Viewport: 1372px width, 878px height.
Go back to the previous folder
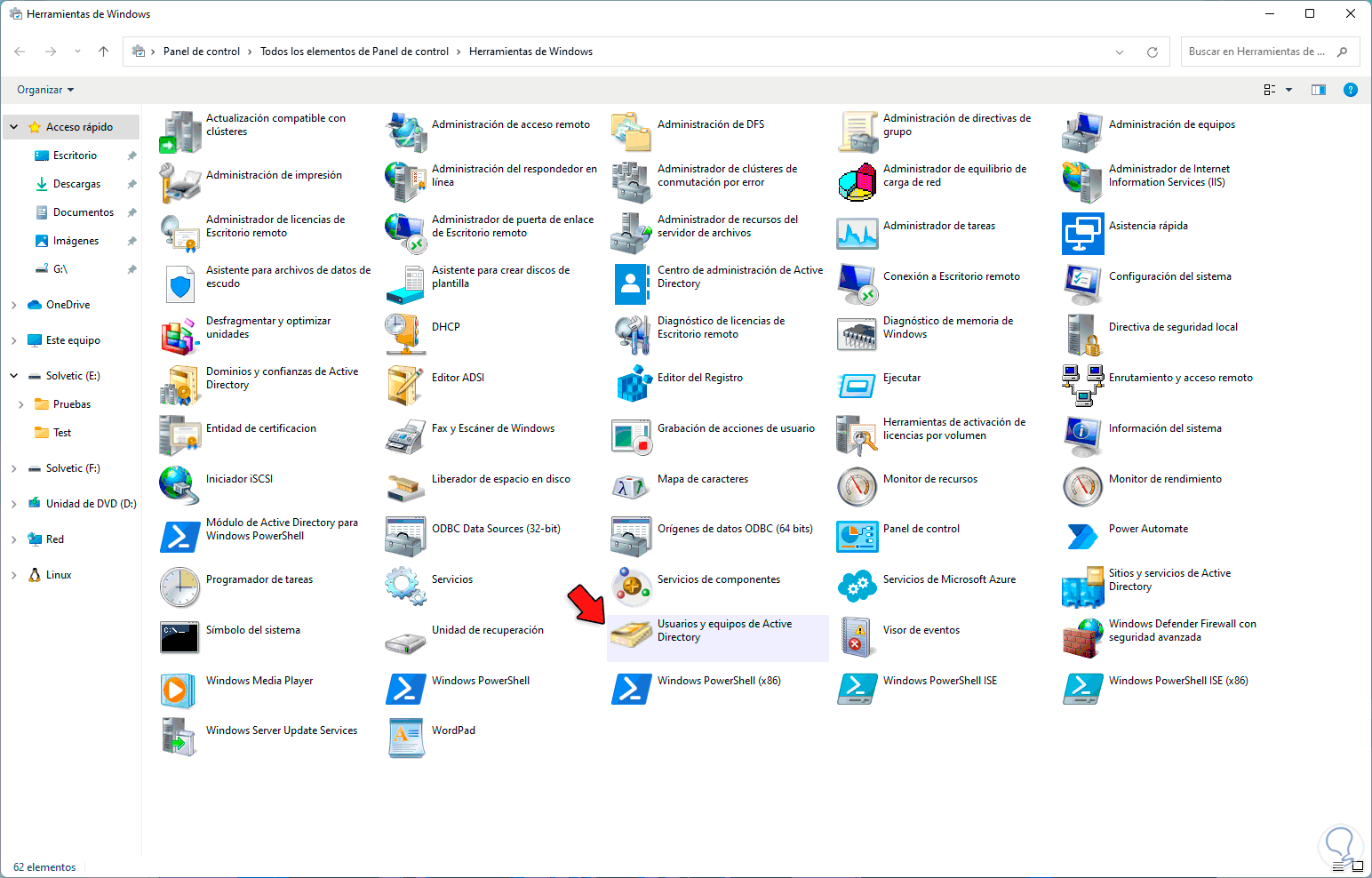pyautogui.click(x=20, y=52)
